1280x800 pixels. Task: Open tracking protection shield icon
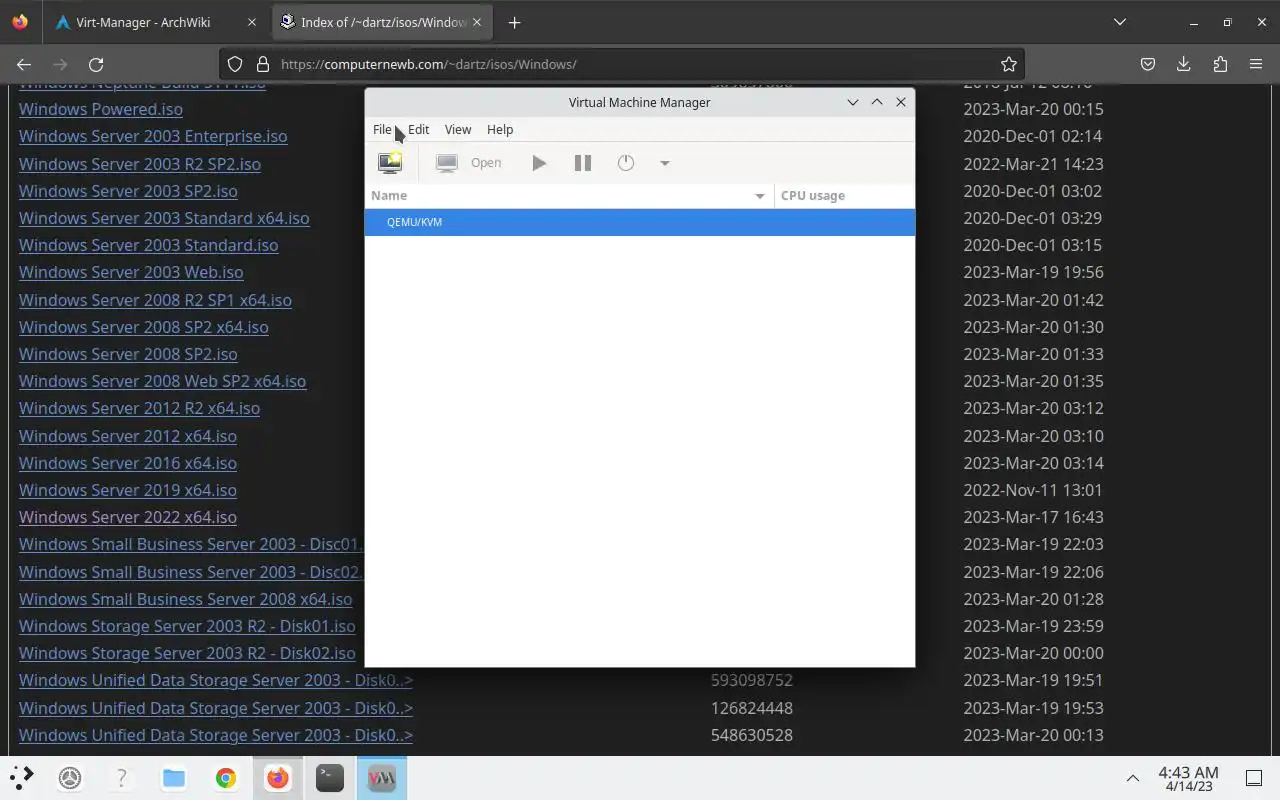(235, 64)
